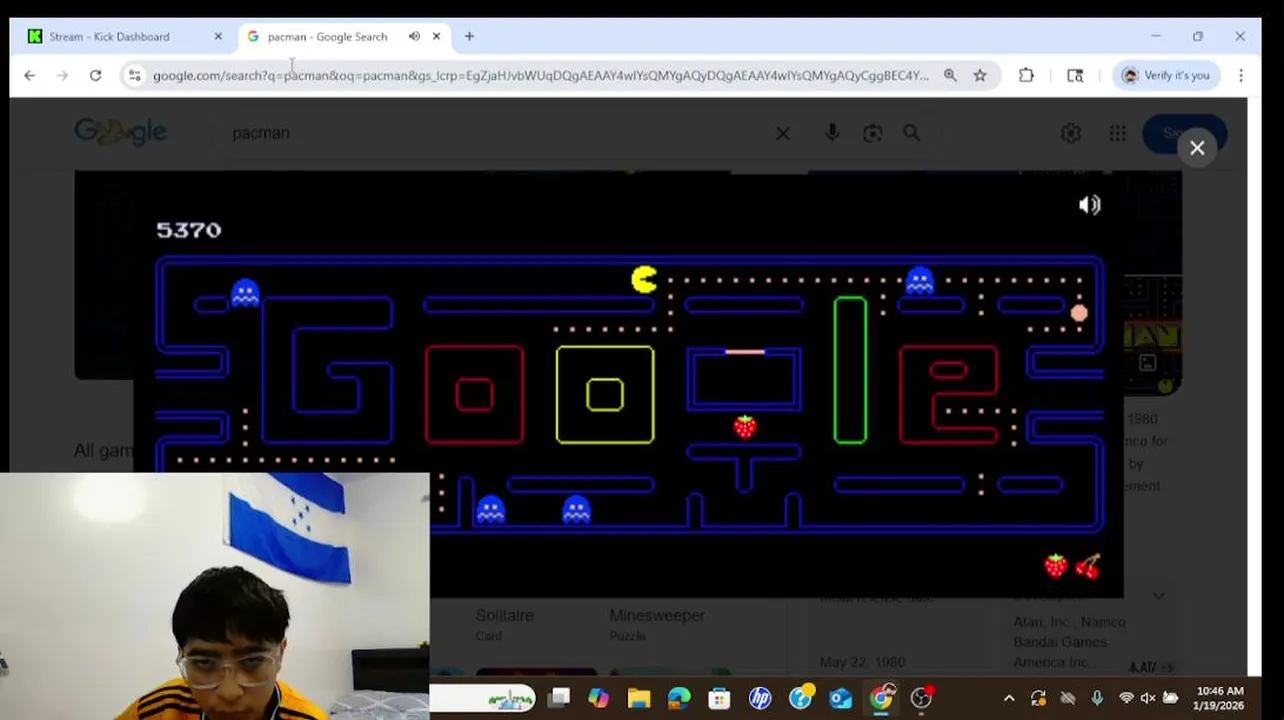Image resolution: width=1284 pixels, height=720 pixels.
Task: Open the Chrome three-dot menu
Action: tap(1240, 75)
